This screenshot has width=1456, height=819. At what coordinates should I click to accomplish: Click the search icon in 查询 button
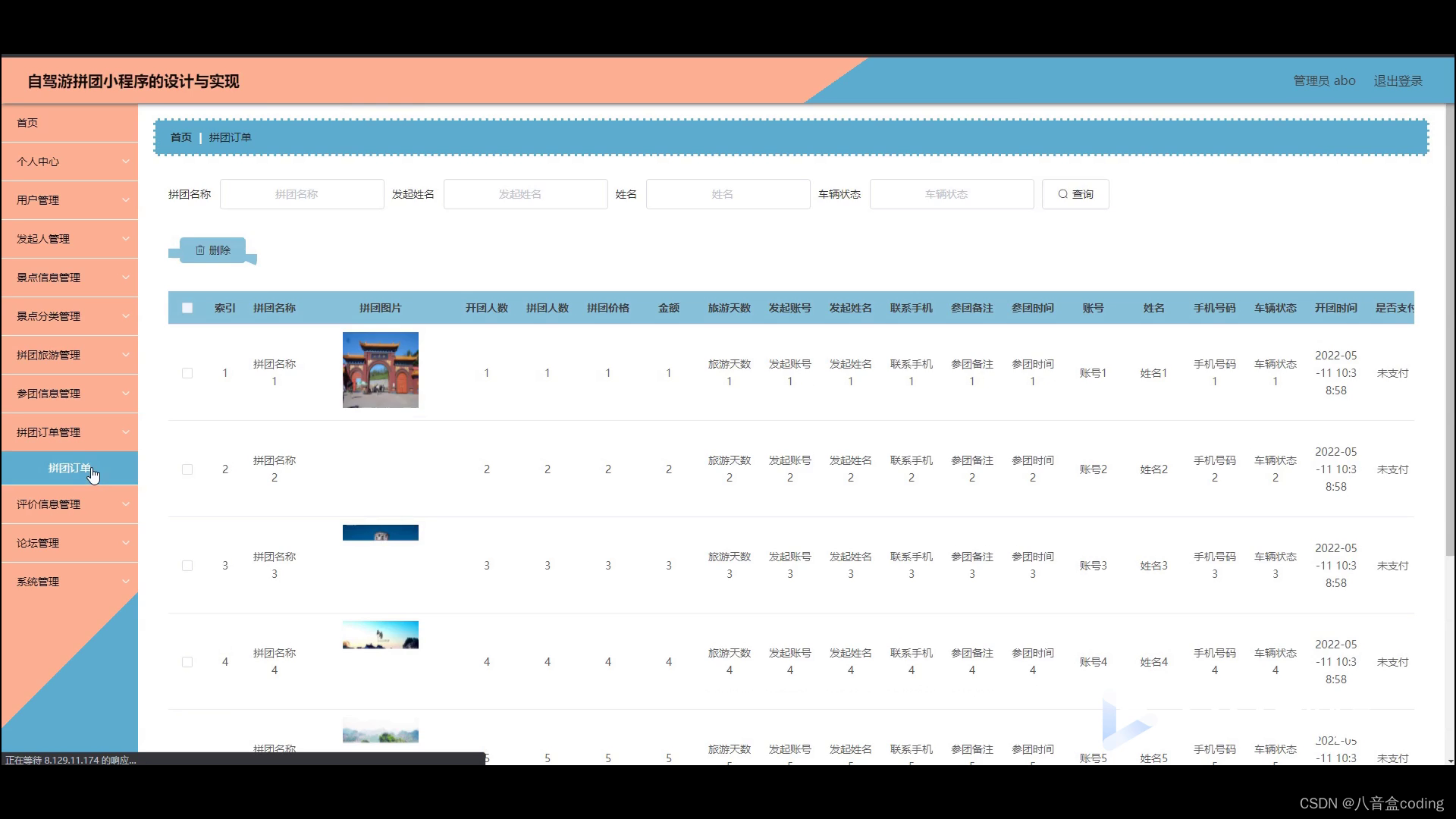[x=1062, y=194]
